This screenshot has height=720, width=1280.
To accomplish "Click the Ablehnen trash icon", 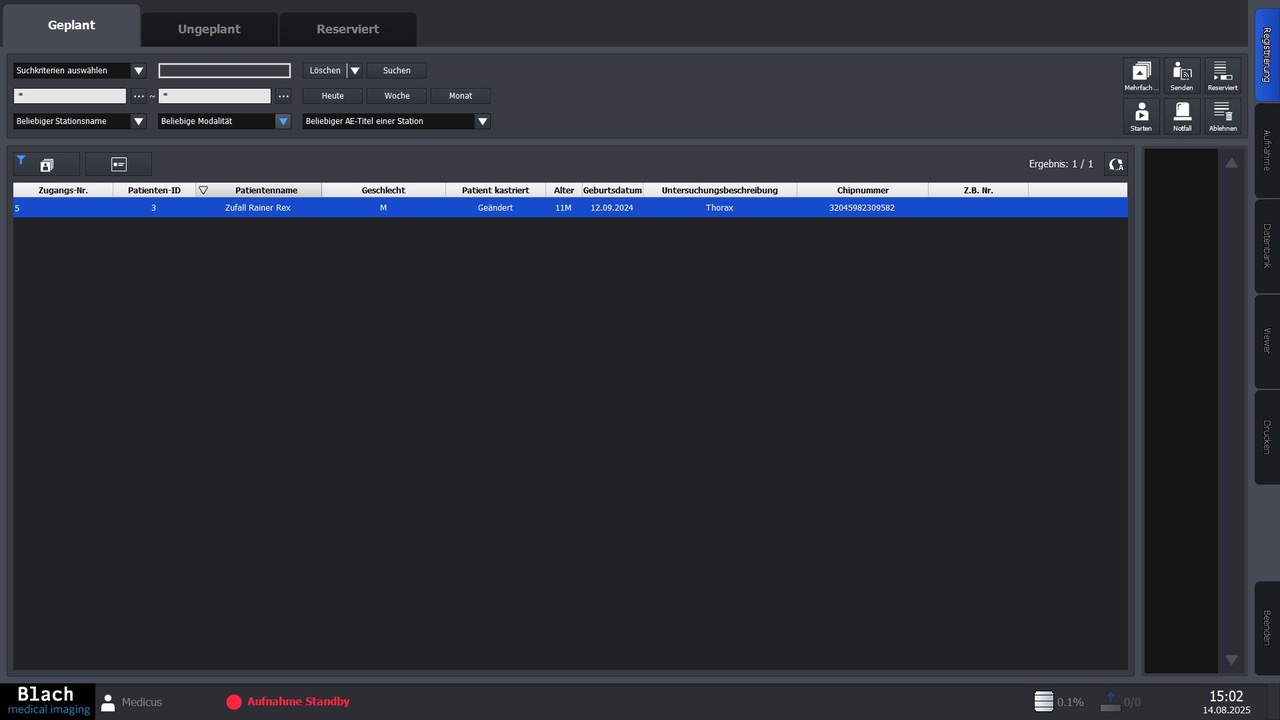I will (x=1222, y=116).
